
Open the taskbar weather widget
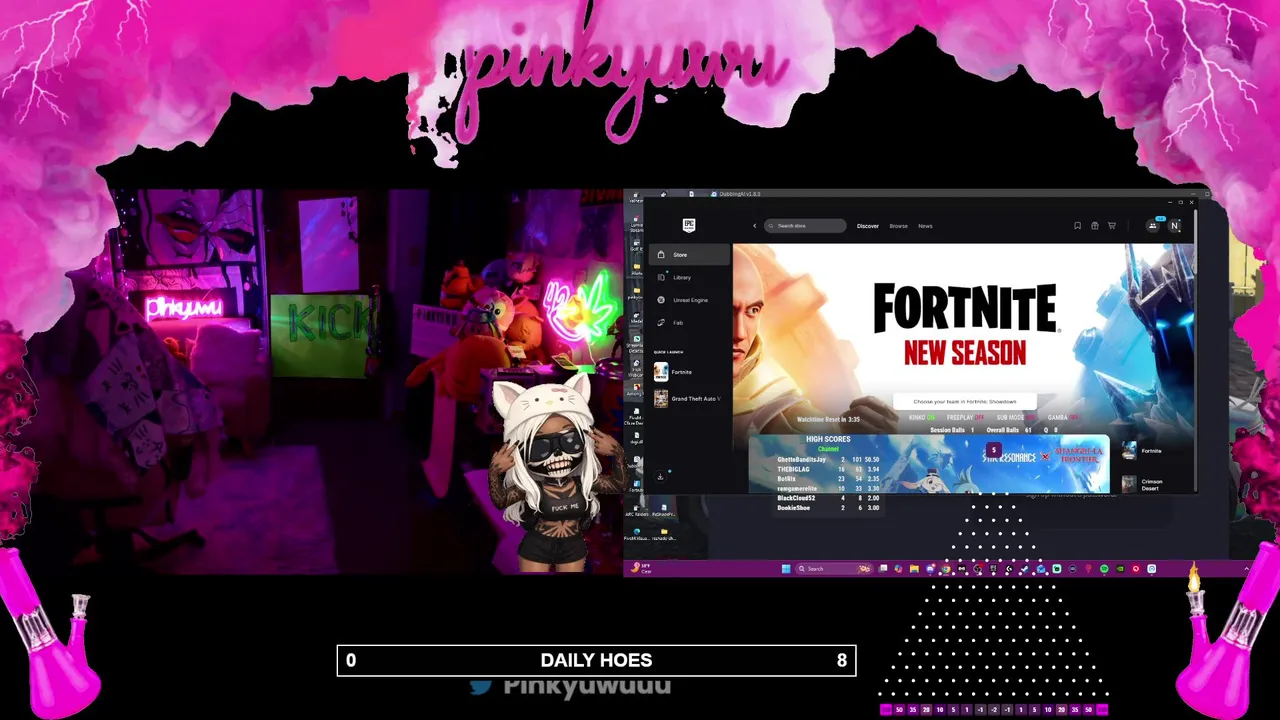click(641, 568)
